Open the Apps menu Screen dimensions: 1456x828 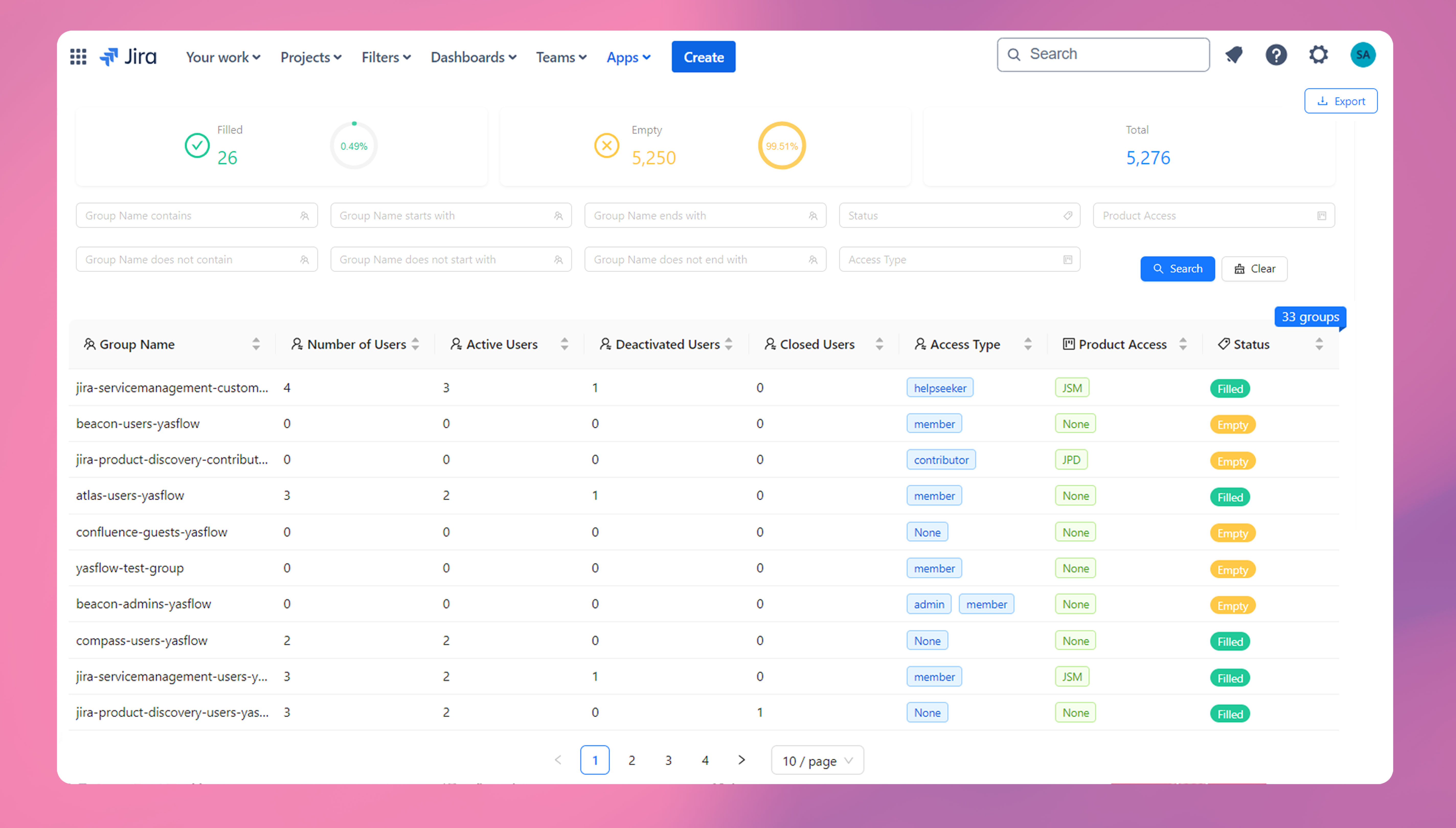coord(628,57)
